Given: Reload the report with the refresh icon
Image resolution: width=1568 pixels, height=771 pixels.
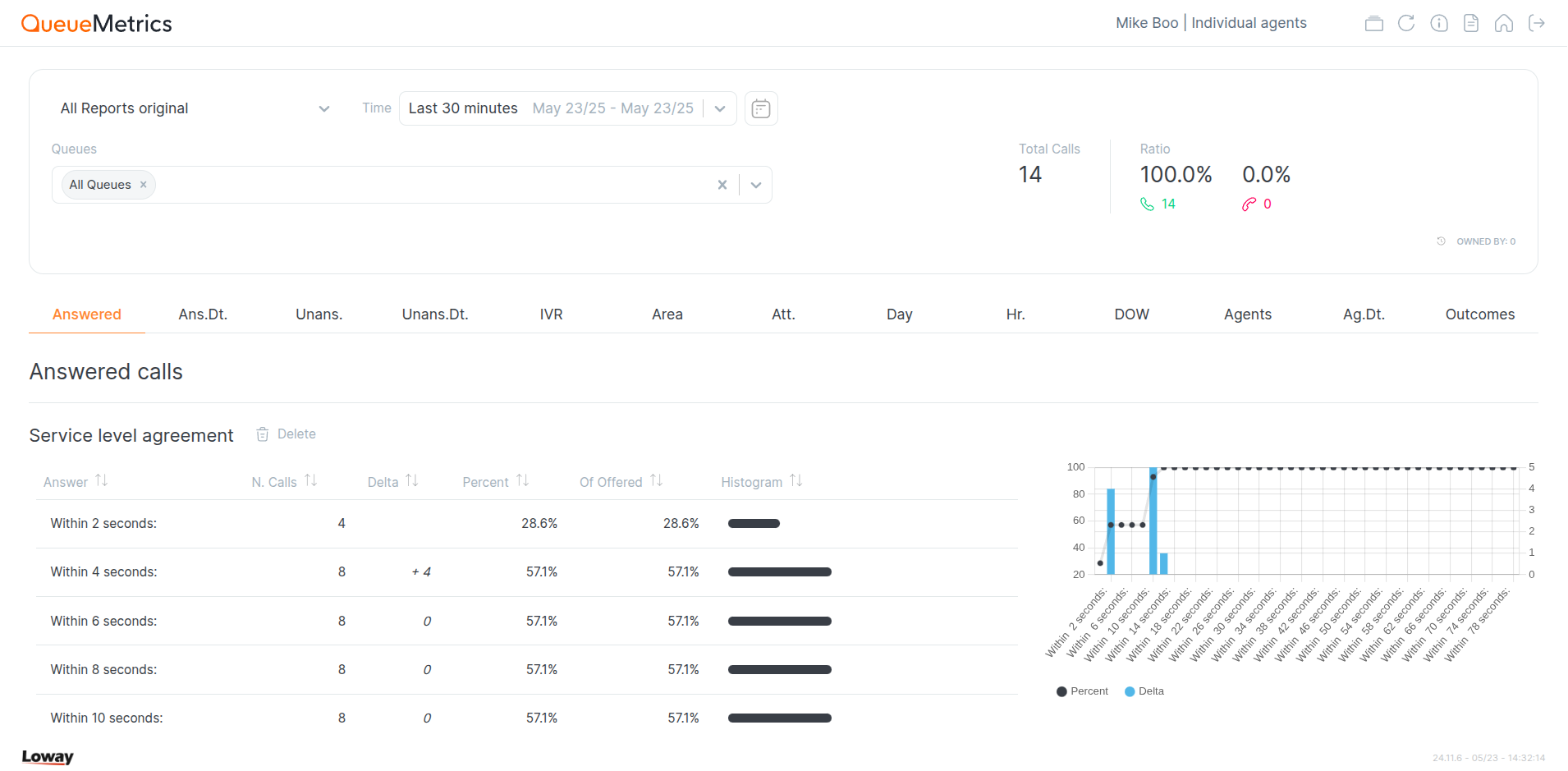Looking at the screenshot, I should click(x=1406, y=23).
